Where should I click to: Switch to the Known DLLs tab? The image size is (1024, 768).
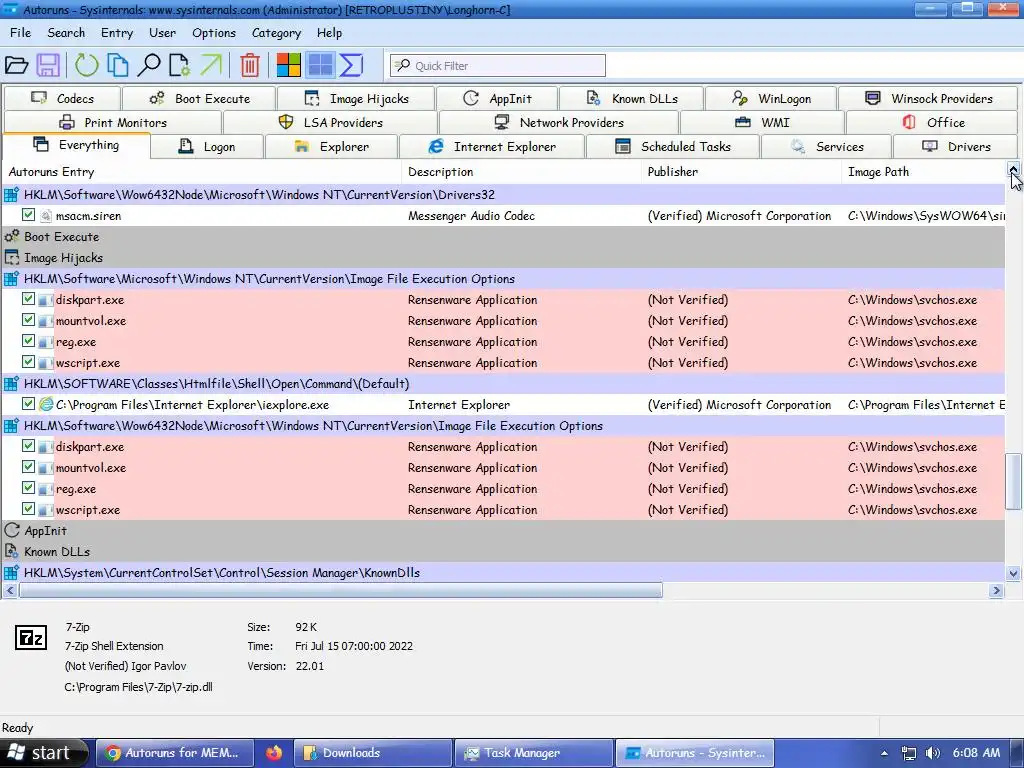tap(632, 99)
